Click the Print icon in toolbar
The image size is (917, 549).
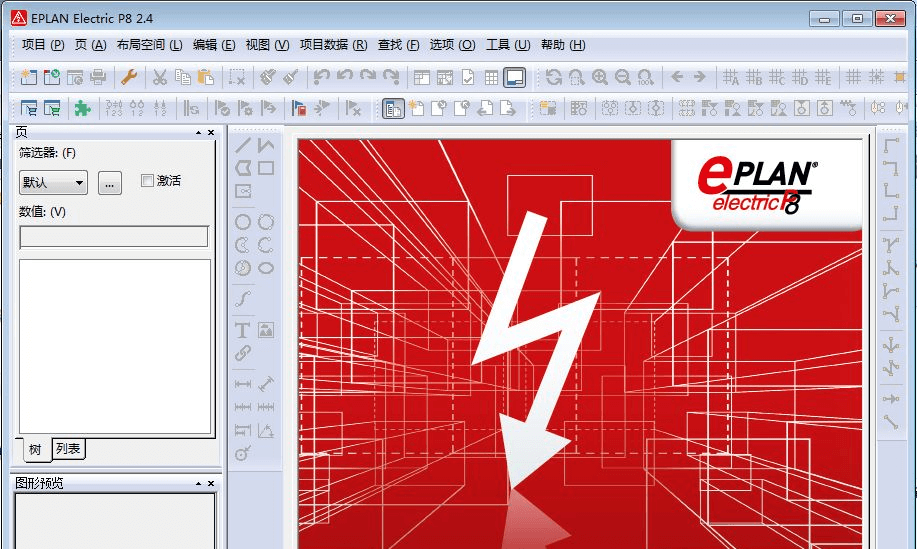[x=98, y=77]
